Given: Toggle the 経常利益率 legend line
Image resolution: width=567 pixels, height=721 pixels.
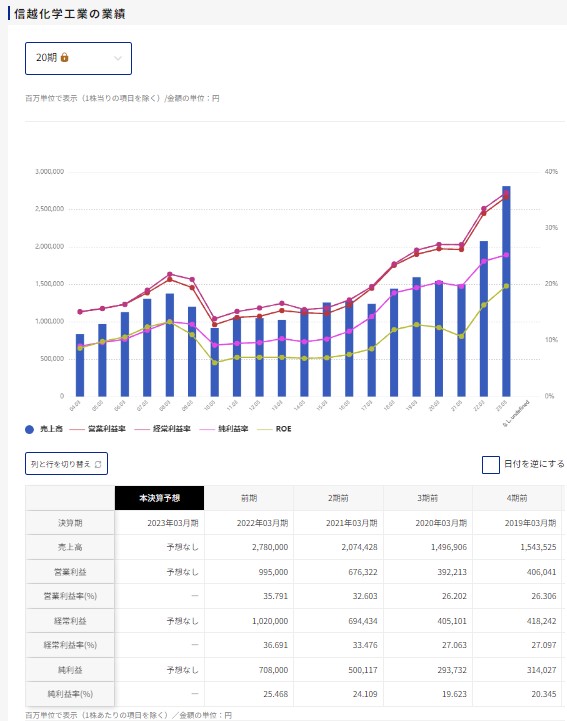Looking at the screenshot, I should pyautogui.click(x=162, y=429).
